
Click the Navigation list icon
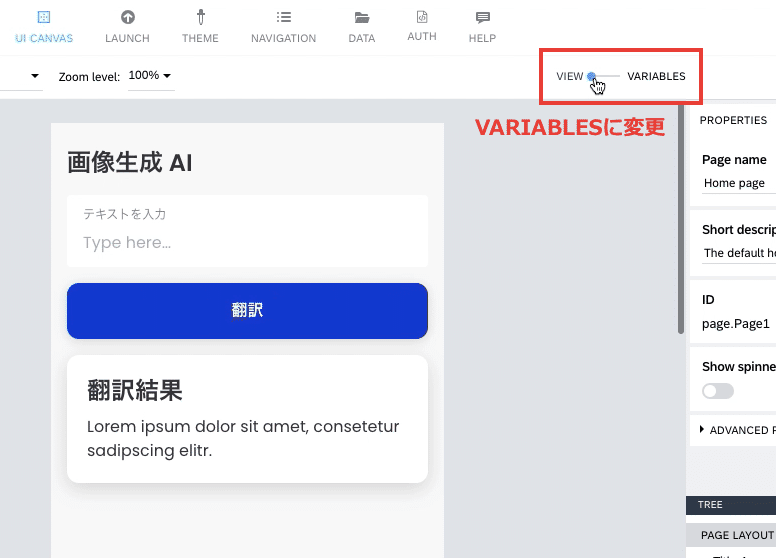pos(284,17)
